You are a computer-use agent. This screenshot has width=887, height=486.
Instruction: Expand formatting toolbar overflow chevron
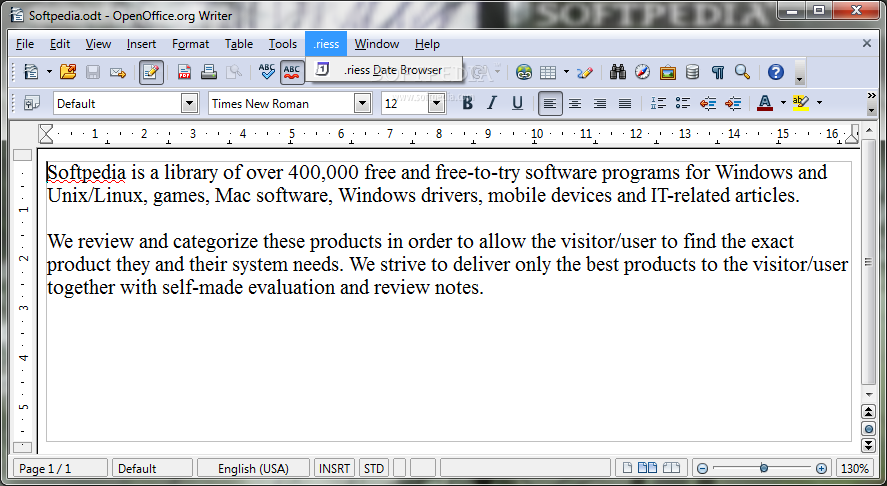[x=871, y=96]
